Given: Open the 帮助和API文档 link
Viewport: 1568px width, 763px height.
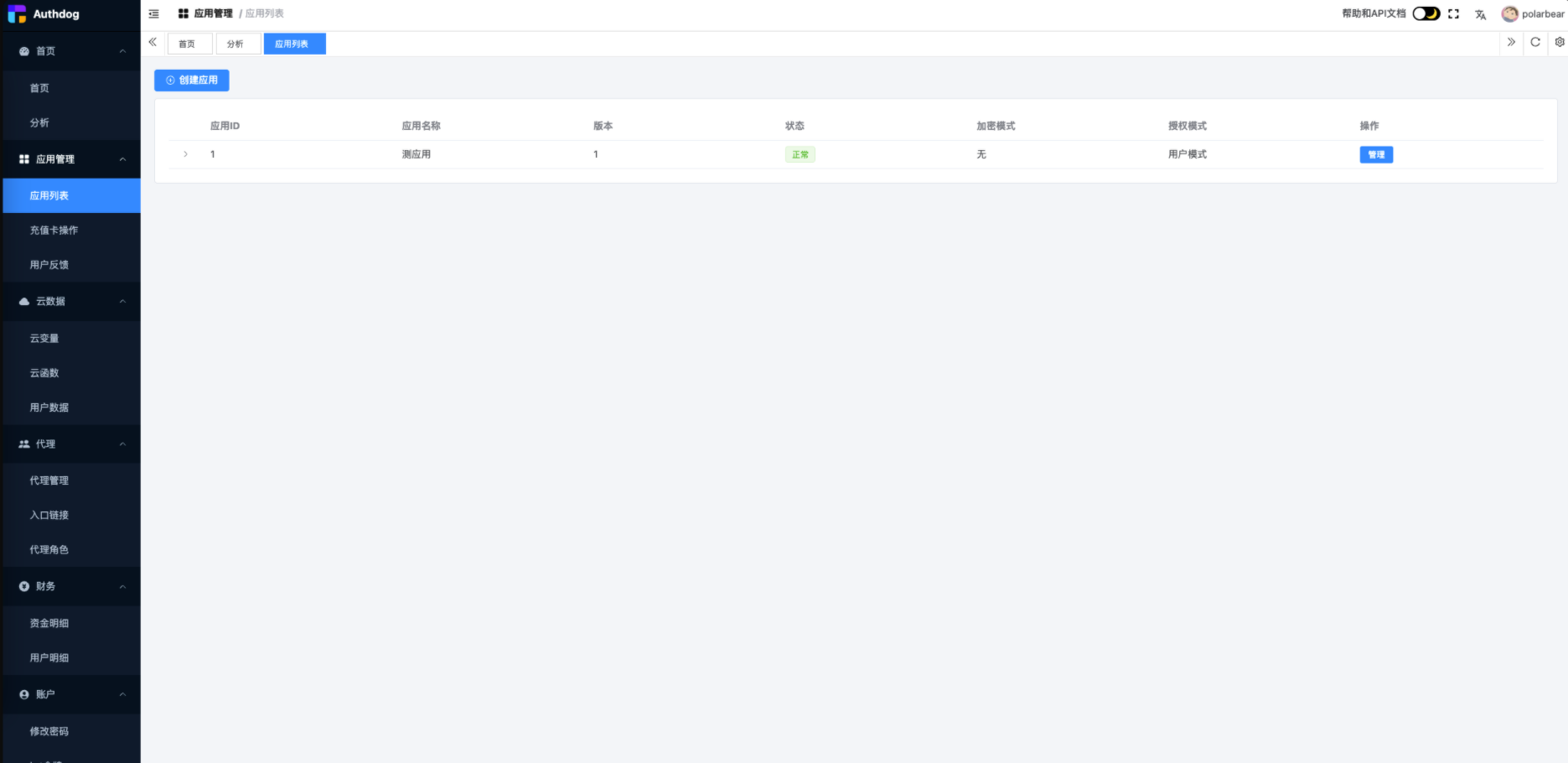Looking at the screenshot, I should click(1374, 13).
